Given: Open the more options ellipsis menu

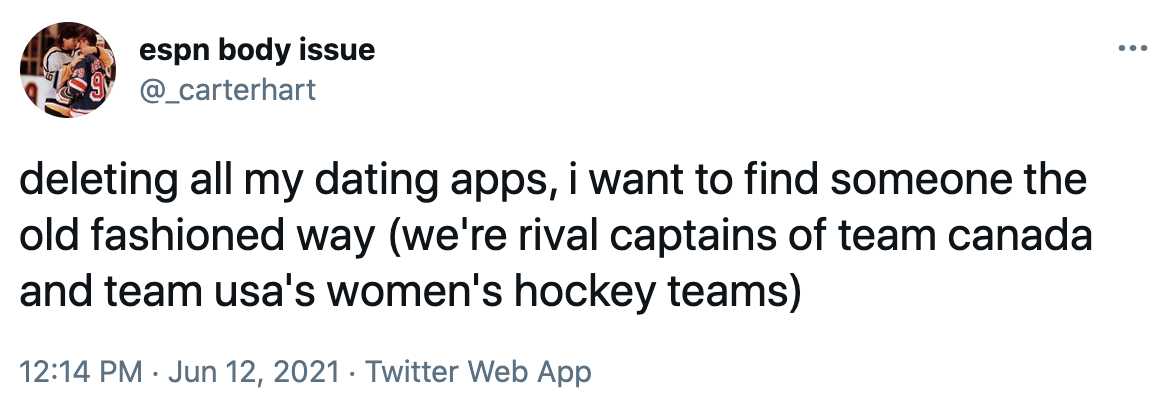Looking at the screenshot, I should (1133, 48).
